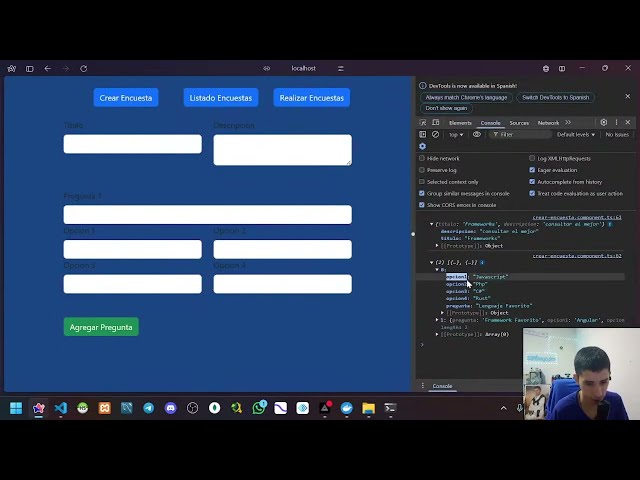The height and width of the screenshot is (480, 640).
Task: Collapse the logged (2) array
Action: coord(431,262)
